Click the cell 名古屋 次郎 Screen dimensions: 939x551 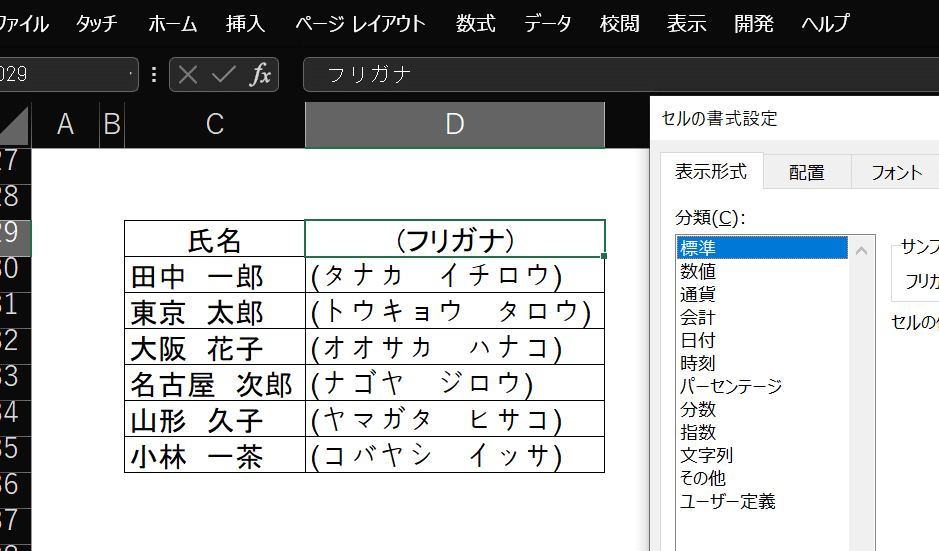[215, 383]
